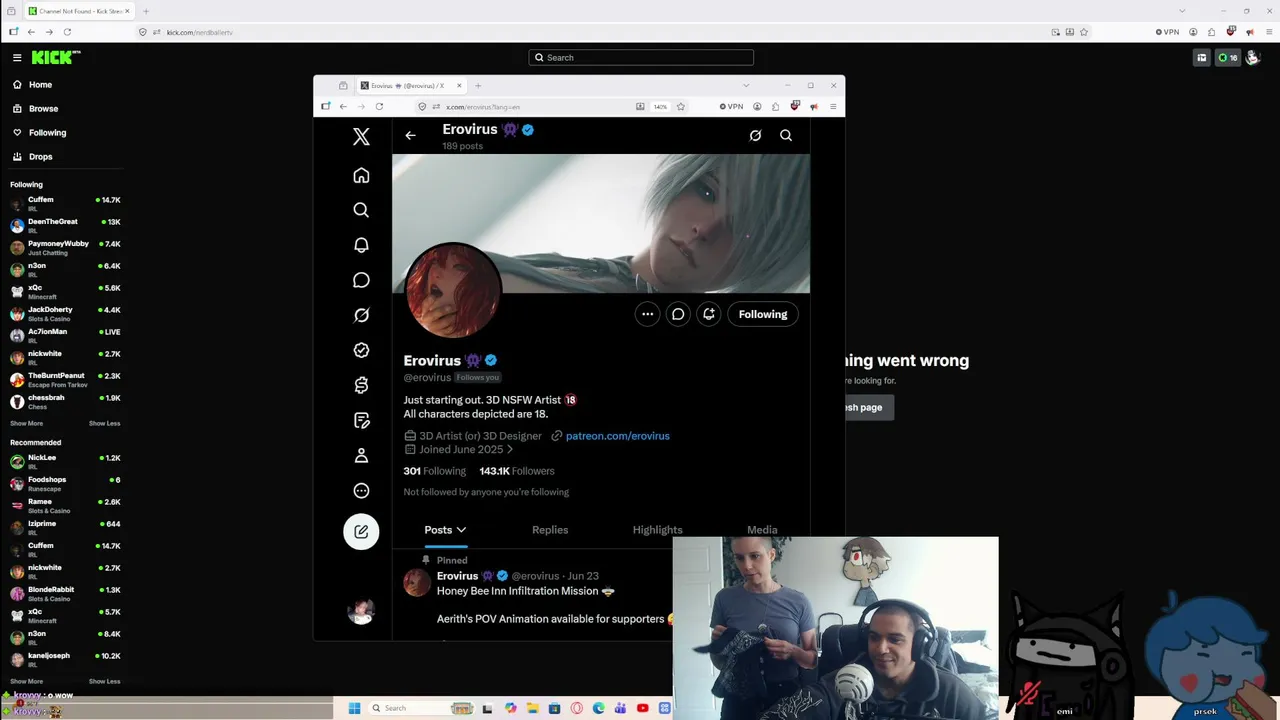Open Kick user avatar menu
The image size is (1280, 720).
point(1252,58)
